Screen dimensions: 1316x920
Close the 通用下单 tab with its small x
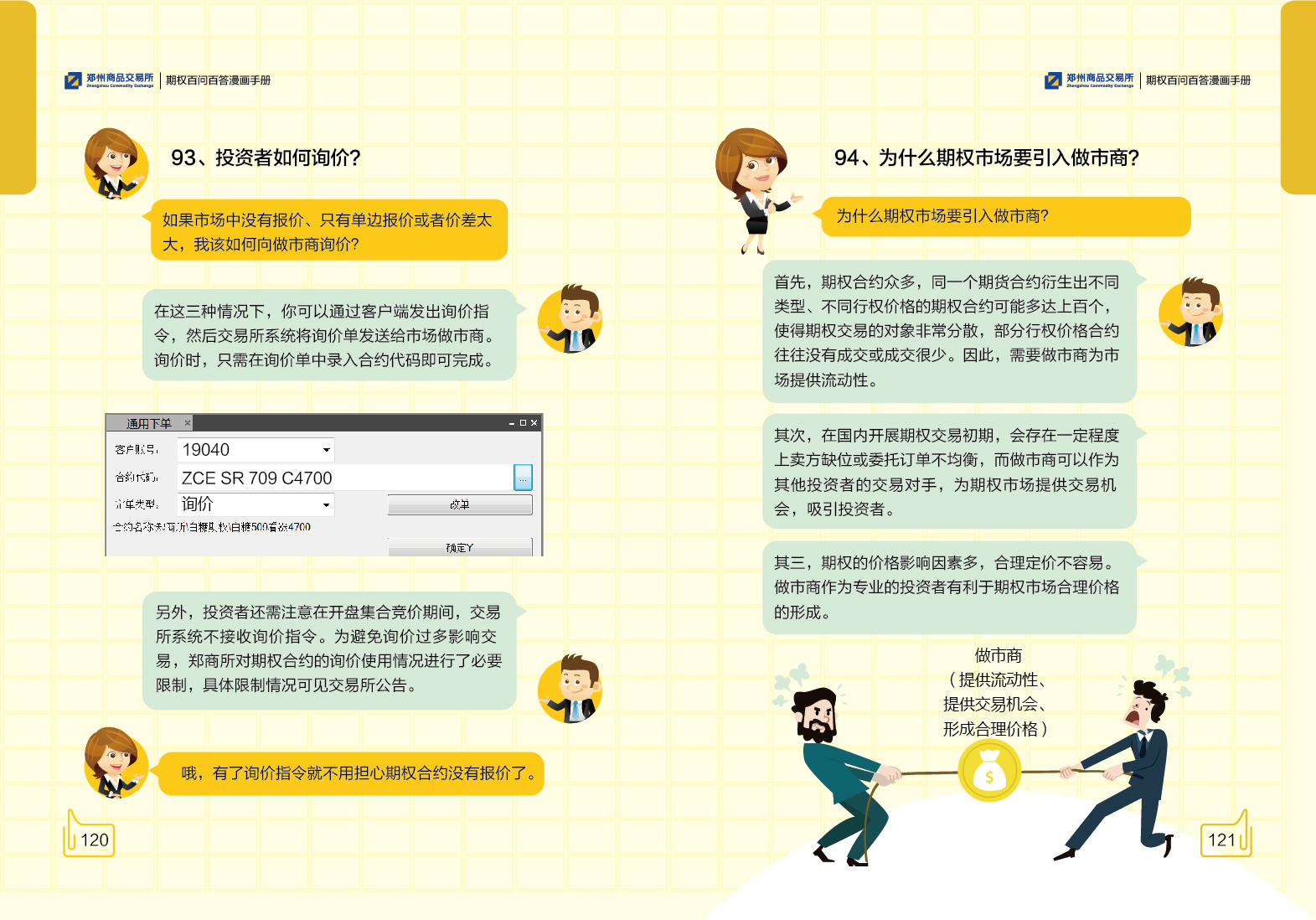(188, 422)
